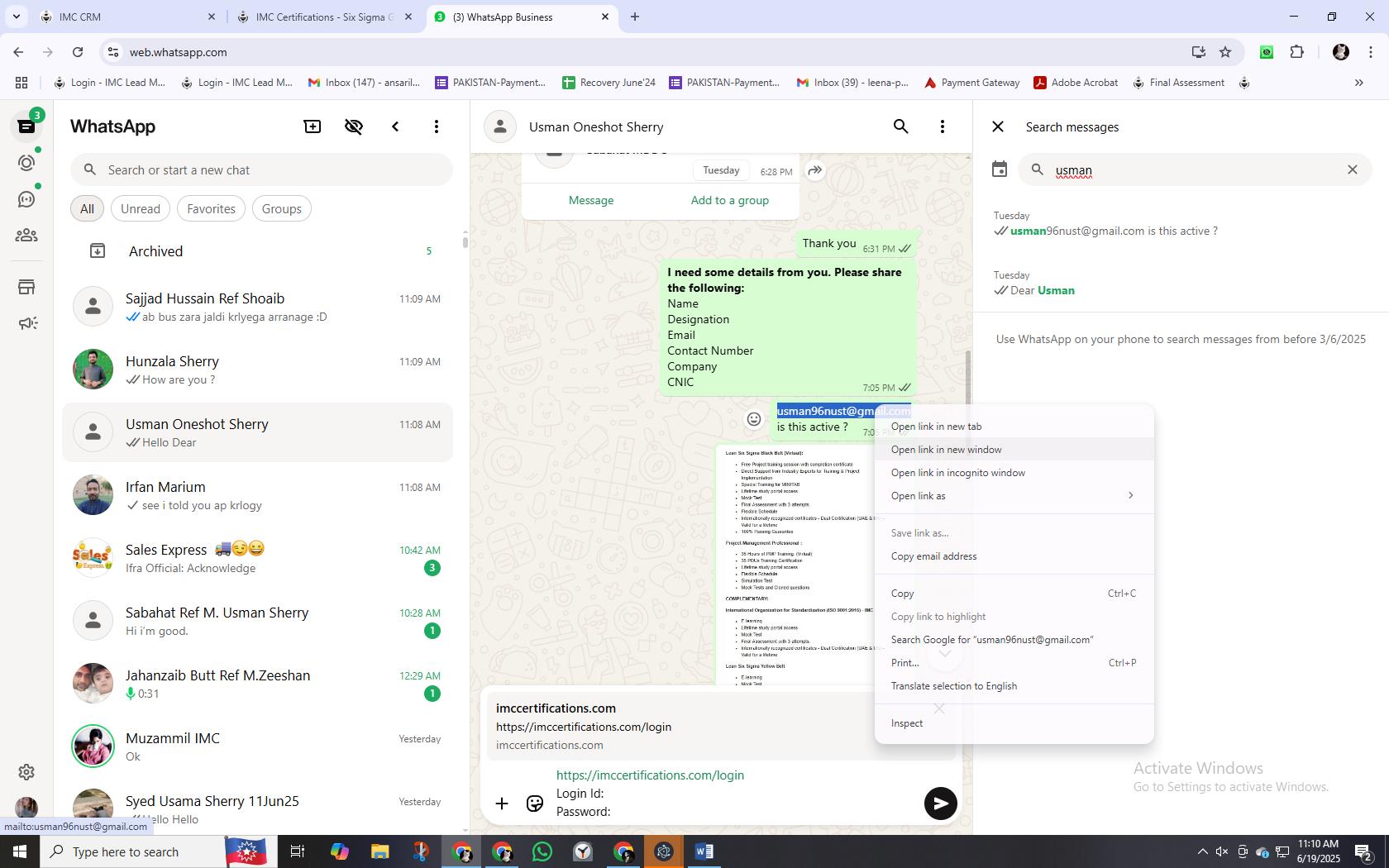The height and width of the screenshot is (868, 1389).
Task: Open search result 'Dear Usman'
Action: click(1181, 283)
